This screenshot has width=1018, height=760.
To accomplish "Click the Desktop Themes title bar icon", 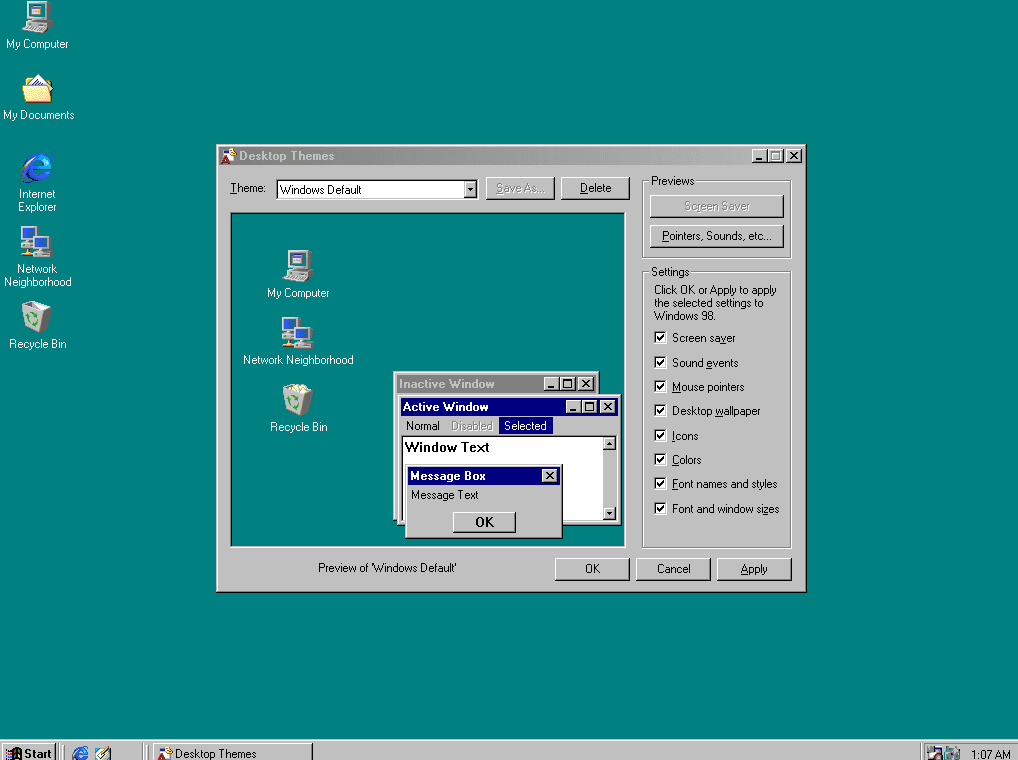I will coord(228,156).
